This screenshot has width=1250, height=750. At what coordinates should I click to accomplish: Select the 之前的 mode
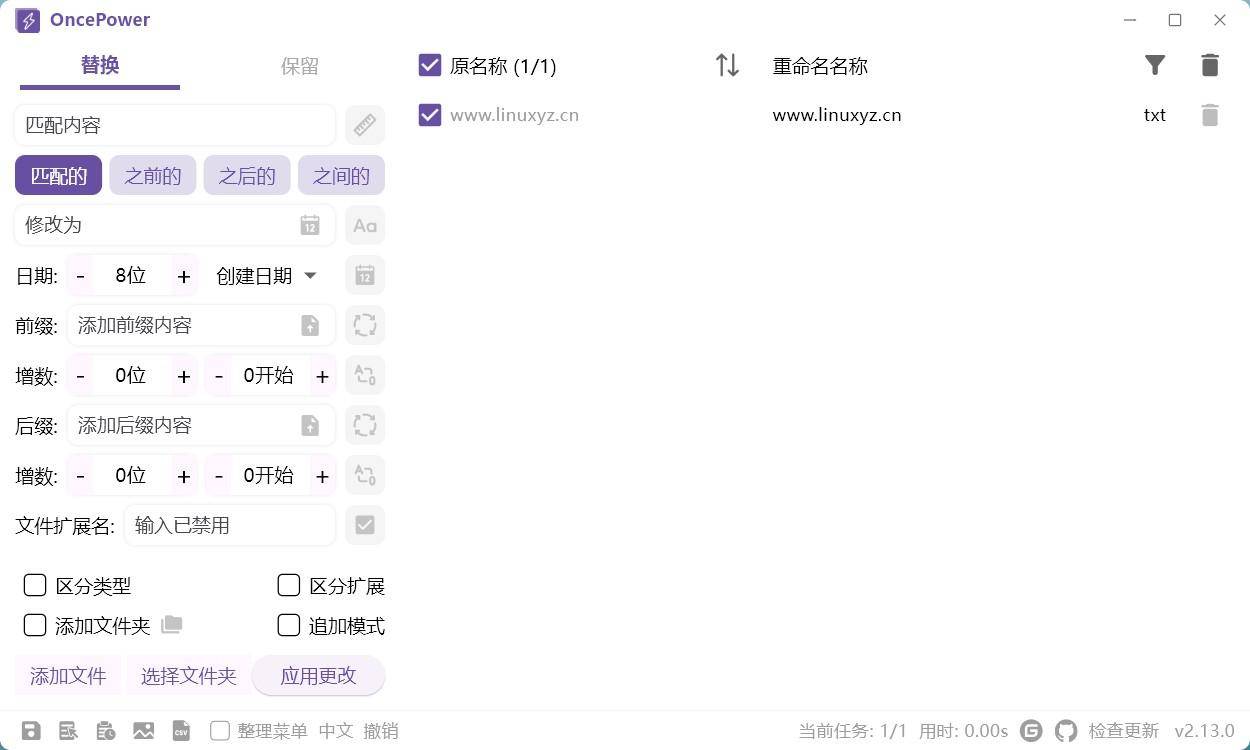pyautogui.click(x=153, y=176)
